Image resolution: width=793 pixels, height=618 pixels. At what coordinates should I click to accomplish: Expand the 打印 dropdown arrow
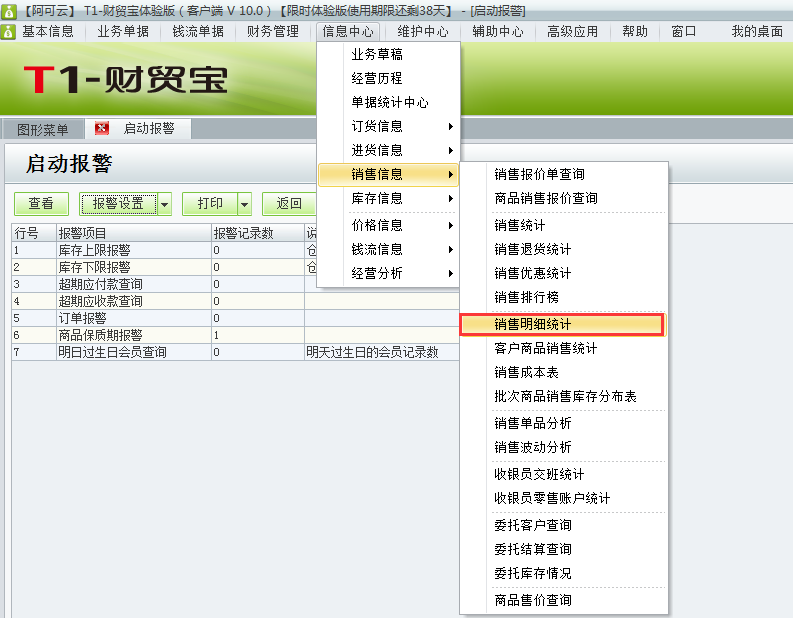[245, 204]
